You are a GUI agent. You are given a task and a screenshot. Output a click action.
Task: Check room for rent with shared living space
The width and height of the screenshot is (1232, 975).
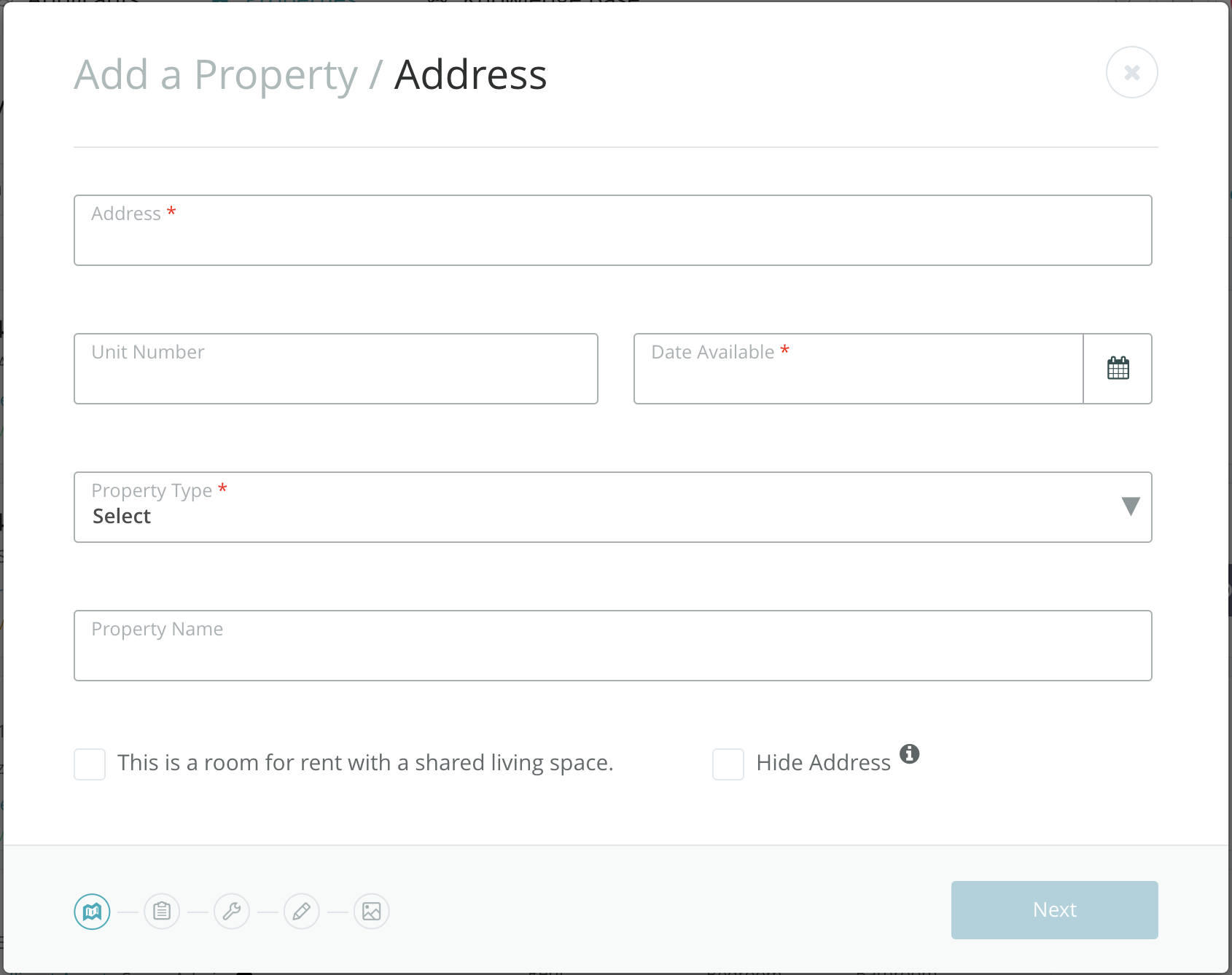89,764
